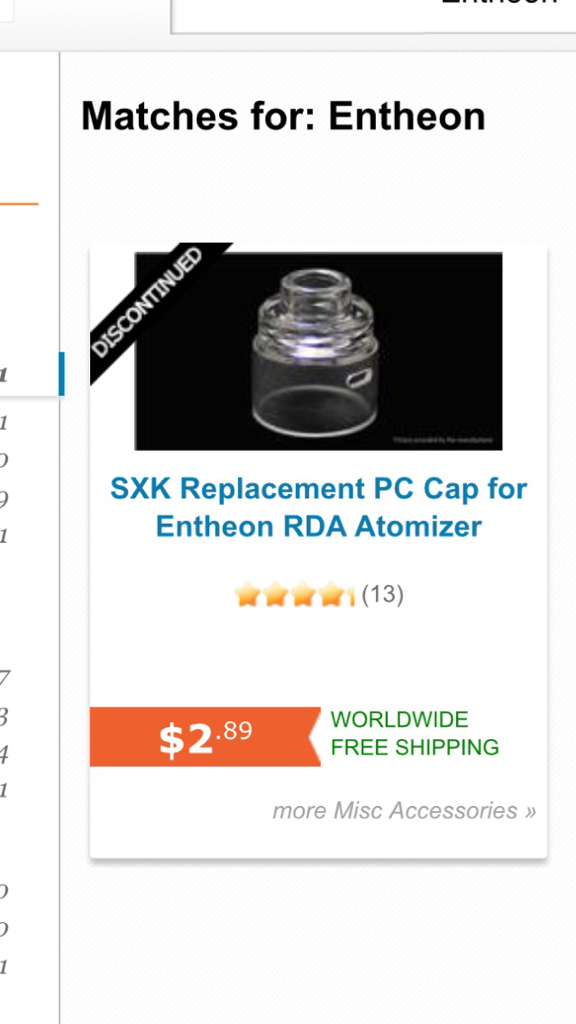Click the orange star rating icons

tap(294, 595)
